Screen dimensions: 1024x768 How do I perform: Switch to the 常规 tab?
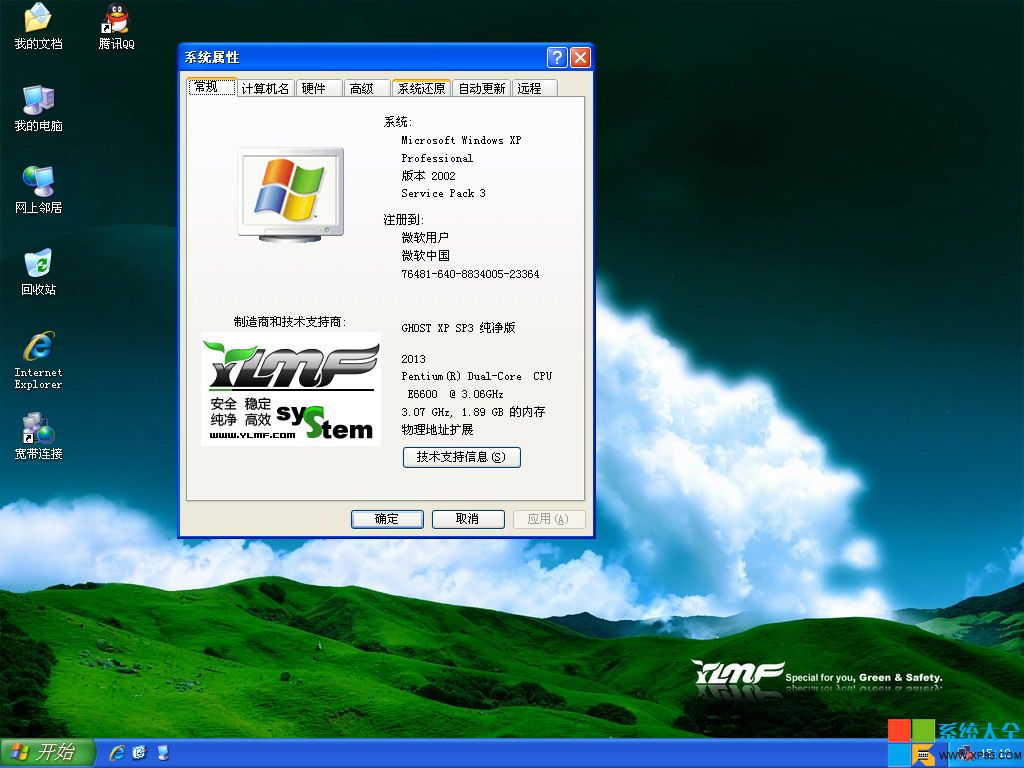[x=212, y=87]
